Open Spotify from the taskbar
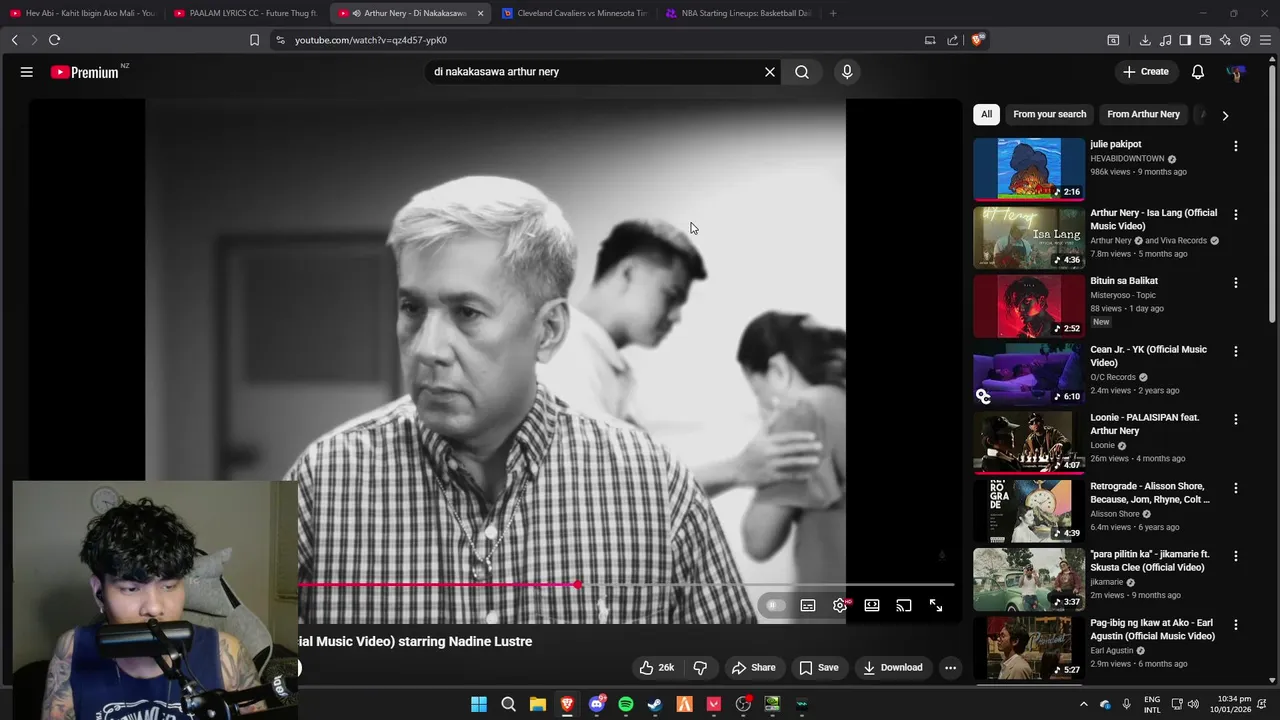This screenshot has height=720, width=1280. tap(626, 704)
